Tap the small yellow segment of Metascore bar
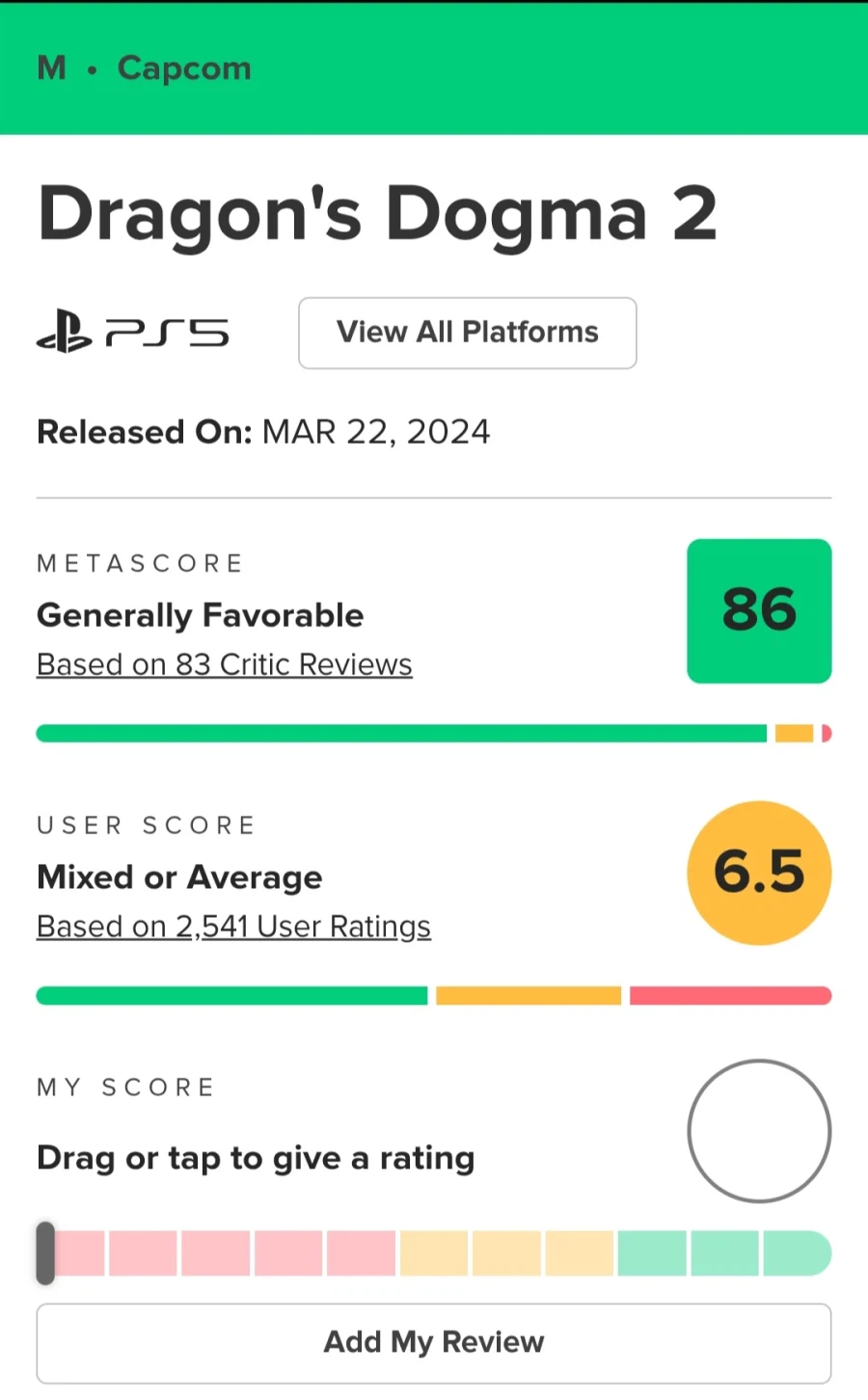The height and width of the screenshot is (1400, 868). click(794, 734)
